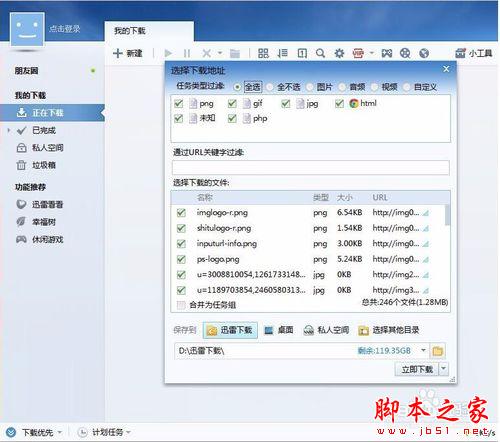Enable 合并为任务组 checkbox
The width and height of the screenshot is (500, 442).
click(x=181, y=305)
